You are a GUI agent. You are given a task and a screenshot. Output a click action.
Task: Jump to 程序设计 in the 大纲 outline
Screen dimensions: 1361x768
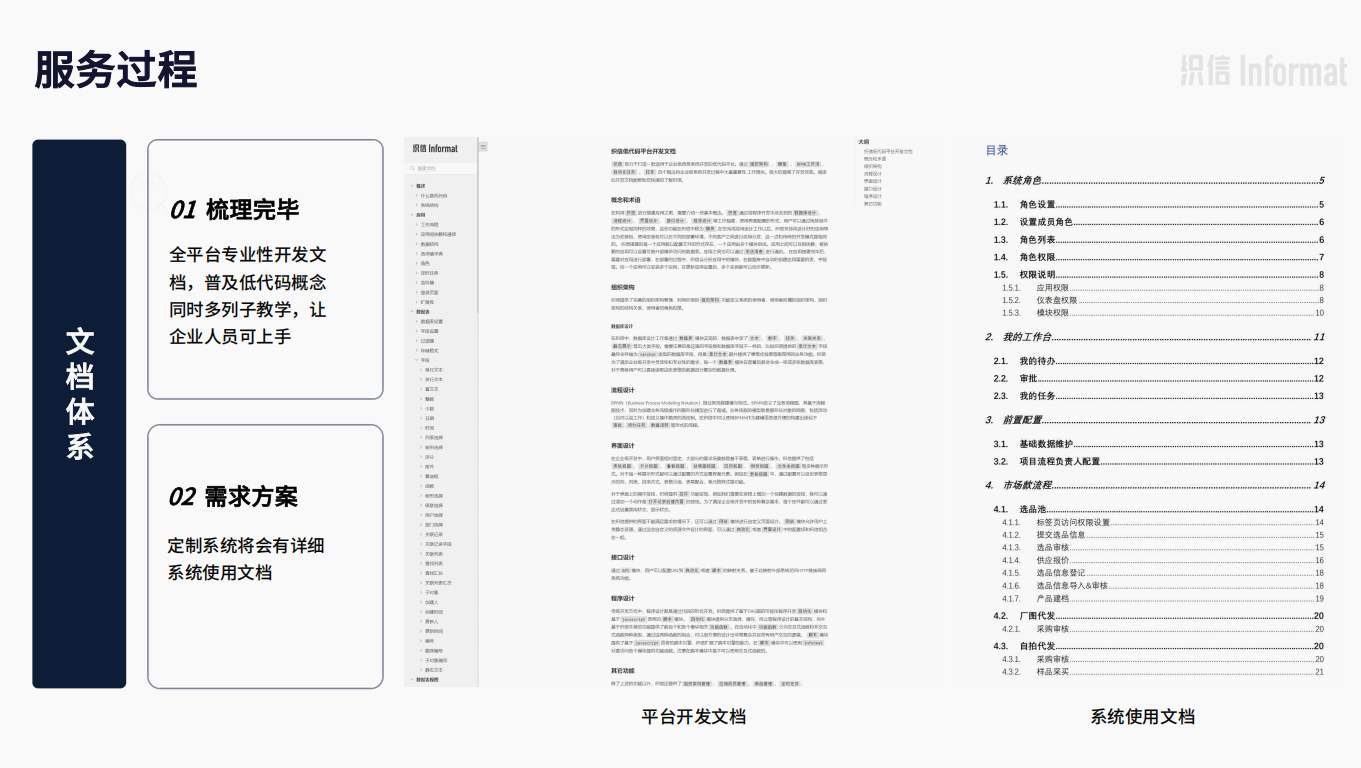tap(872, 196)
